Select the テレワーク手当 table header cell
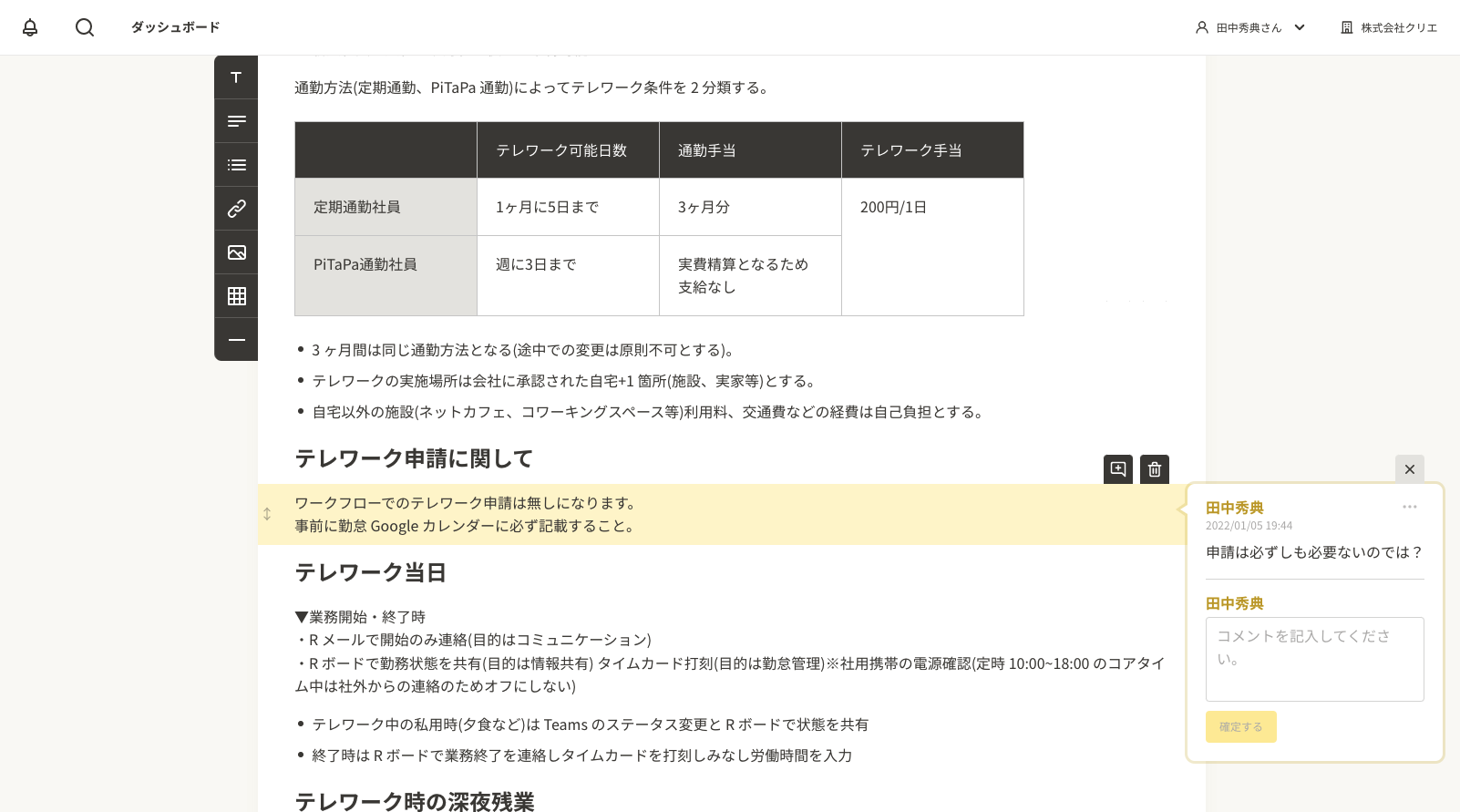Image resolution: width=1460 pixels, height=812 pixels. [932, 150]
